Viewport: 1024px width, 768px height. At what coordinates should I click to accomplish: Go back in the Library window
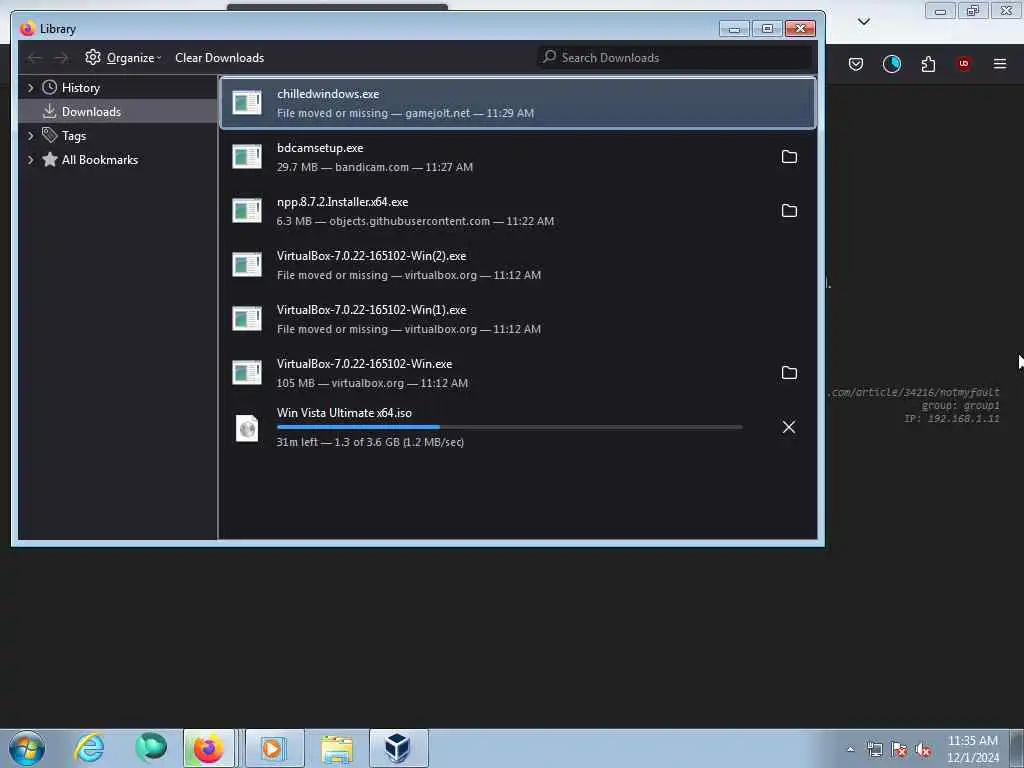pyautogui.click(x=35, y=58)
